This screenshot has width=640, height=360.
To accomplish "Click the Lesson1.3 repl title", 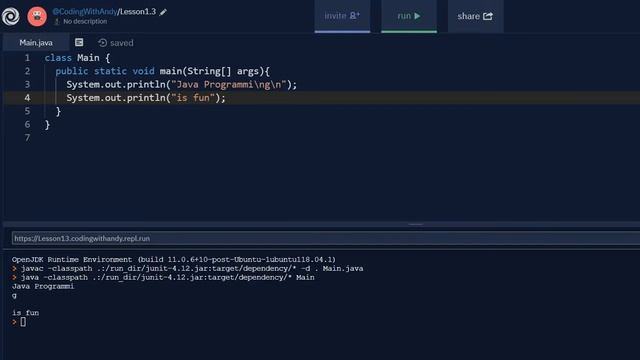I will (x=138, y=12).
